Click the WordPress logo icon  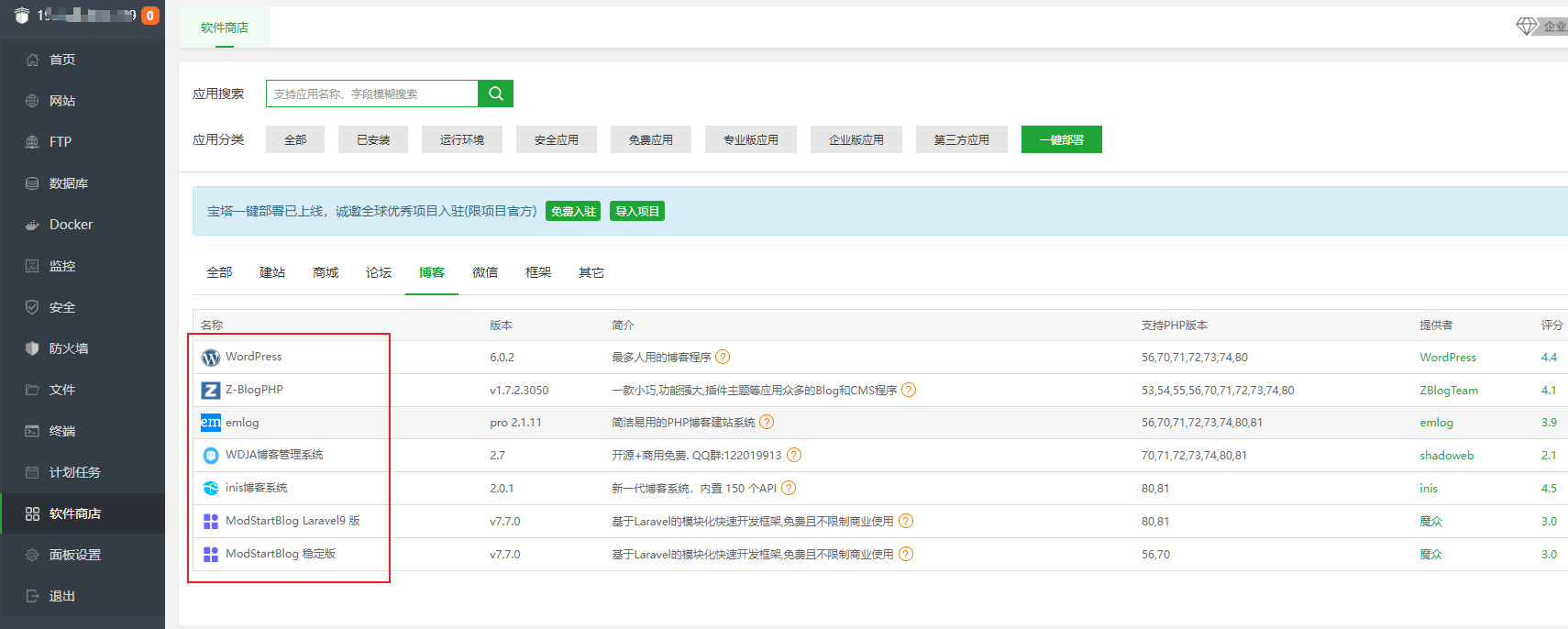pos(211,358)
